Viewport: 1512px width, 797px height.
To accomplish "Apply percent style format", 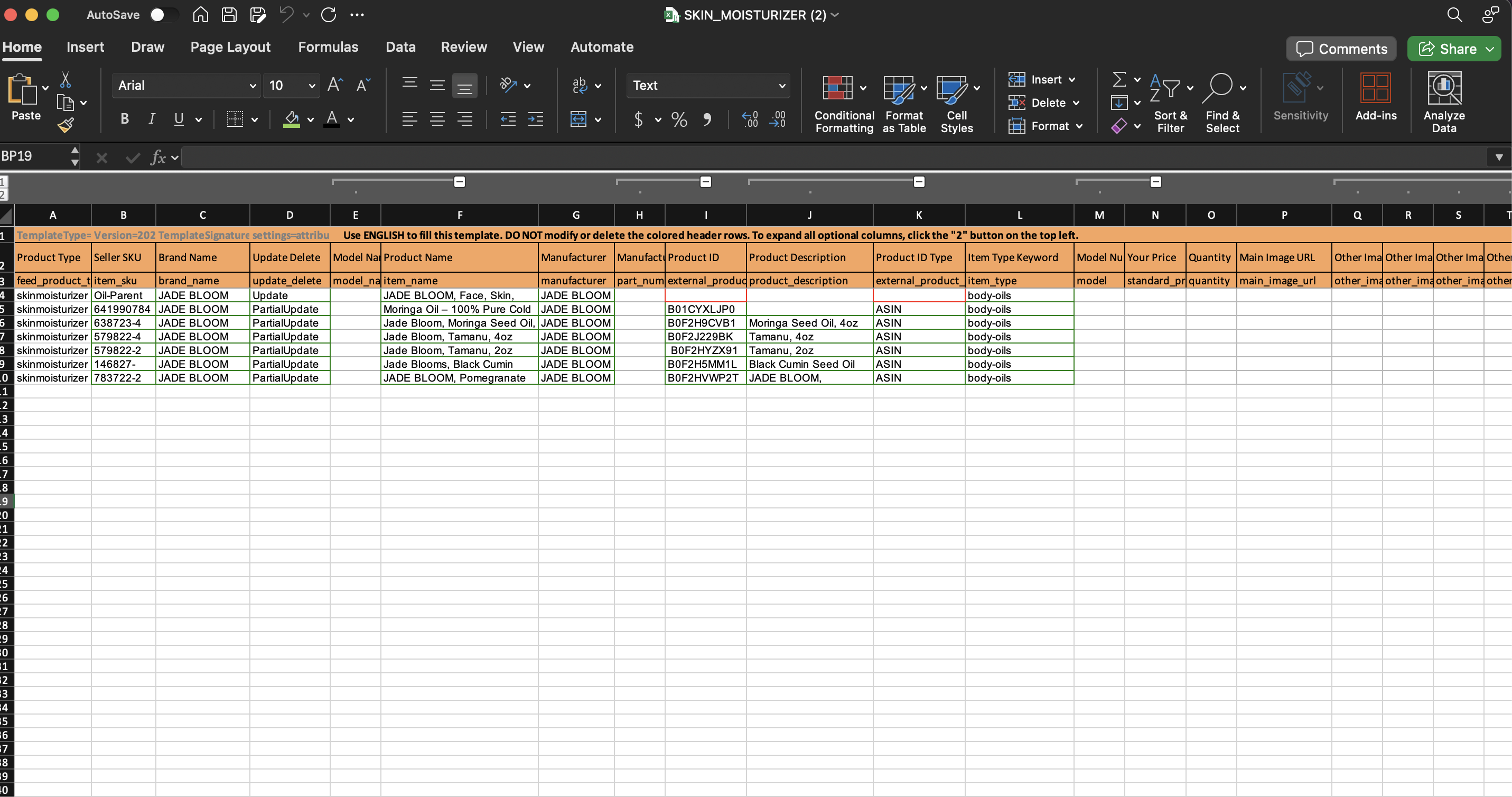I will coord(679,119).
